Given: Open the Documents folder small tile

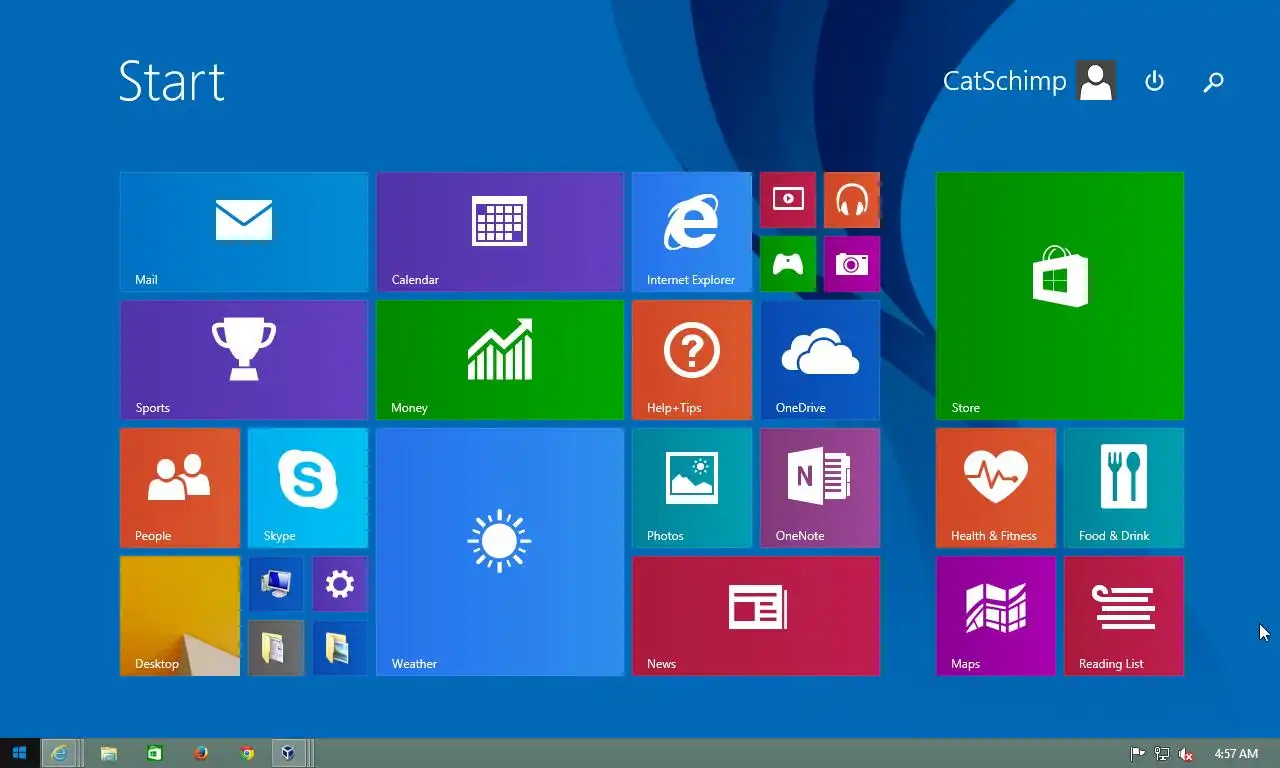Looking at the screenshot, I should coord(276,648).
